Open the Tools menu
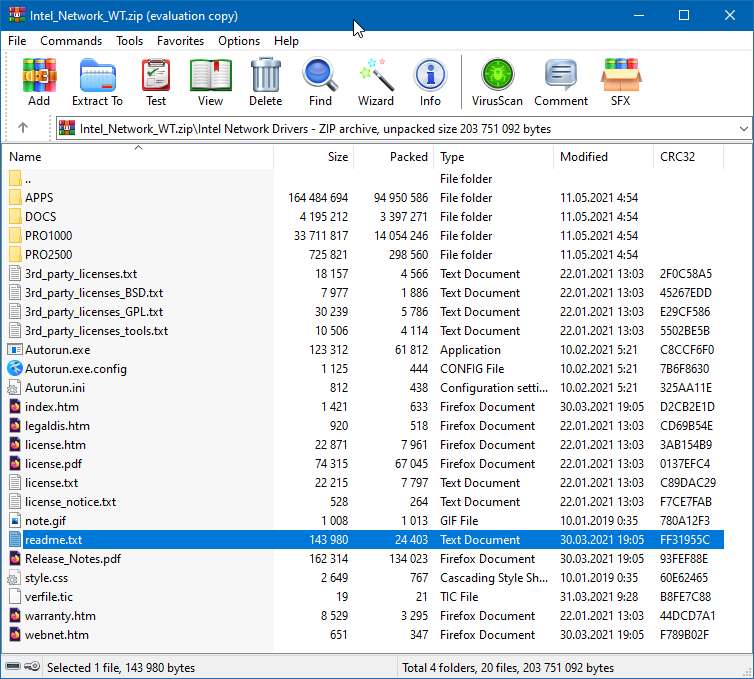 129,41
